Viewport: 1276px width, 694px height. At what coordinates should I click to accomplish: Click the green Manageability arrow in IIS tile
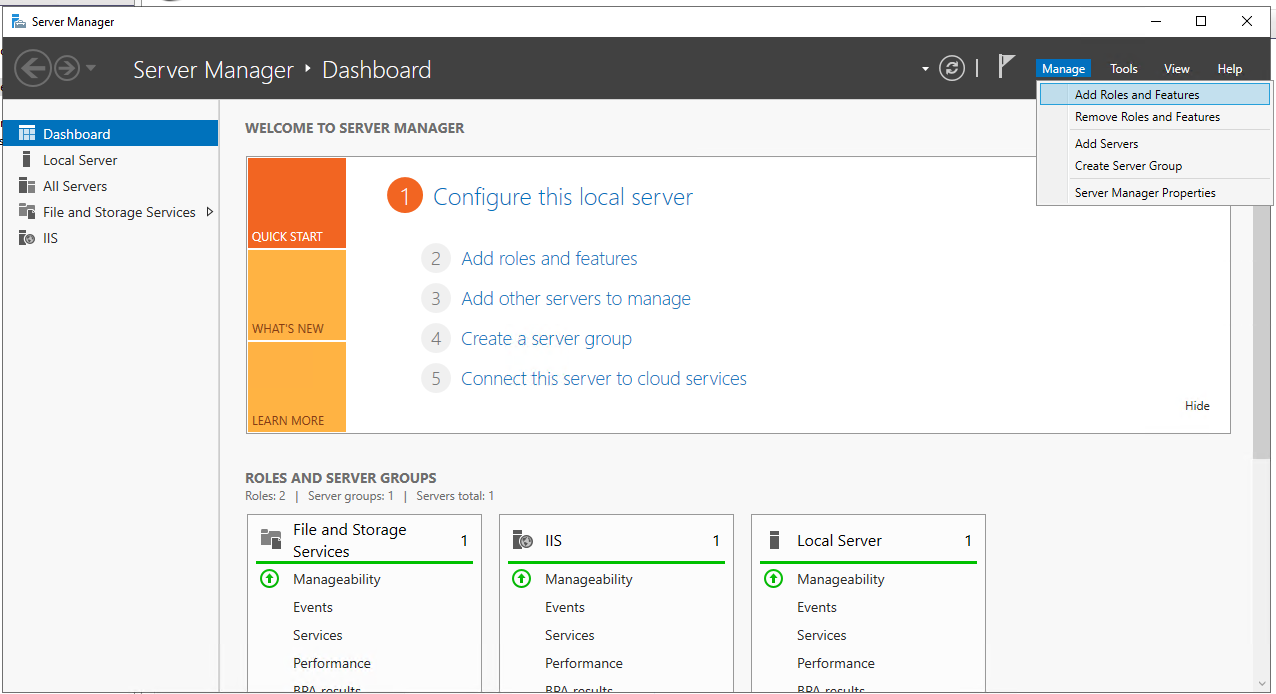[x=521, y=579]
